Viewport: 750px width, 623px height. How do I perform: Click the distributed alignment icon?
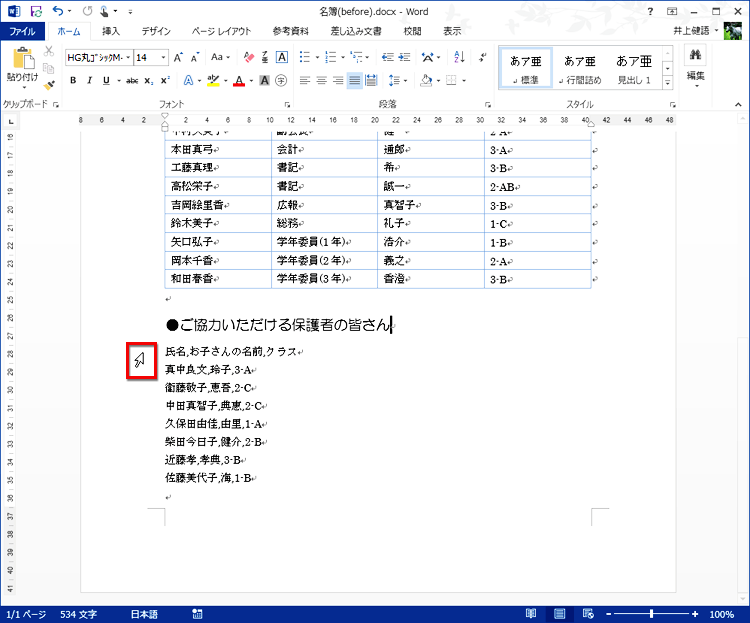click(x=371, y=80)
